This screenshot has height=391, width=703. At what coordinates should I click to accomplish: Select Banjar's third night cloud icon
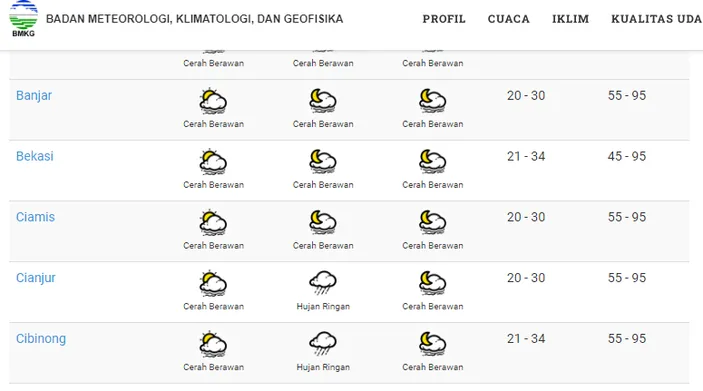[x=433, y=101]
